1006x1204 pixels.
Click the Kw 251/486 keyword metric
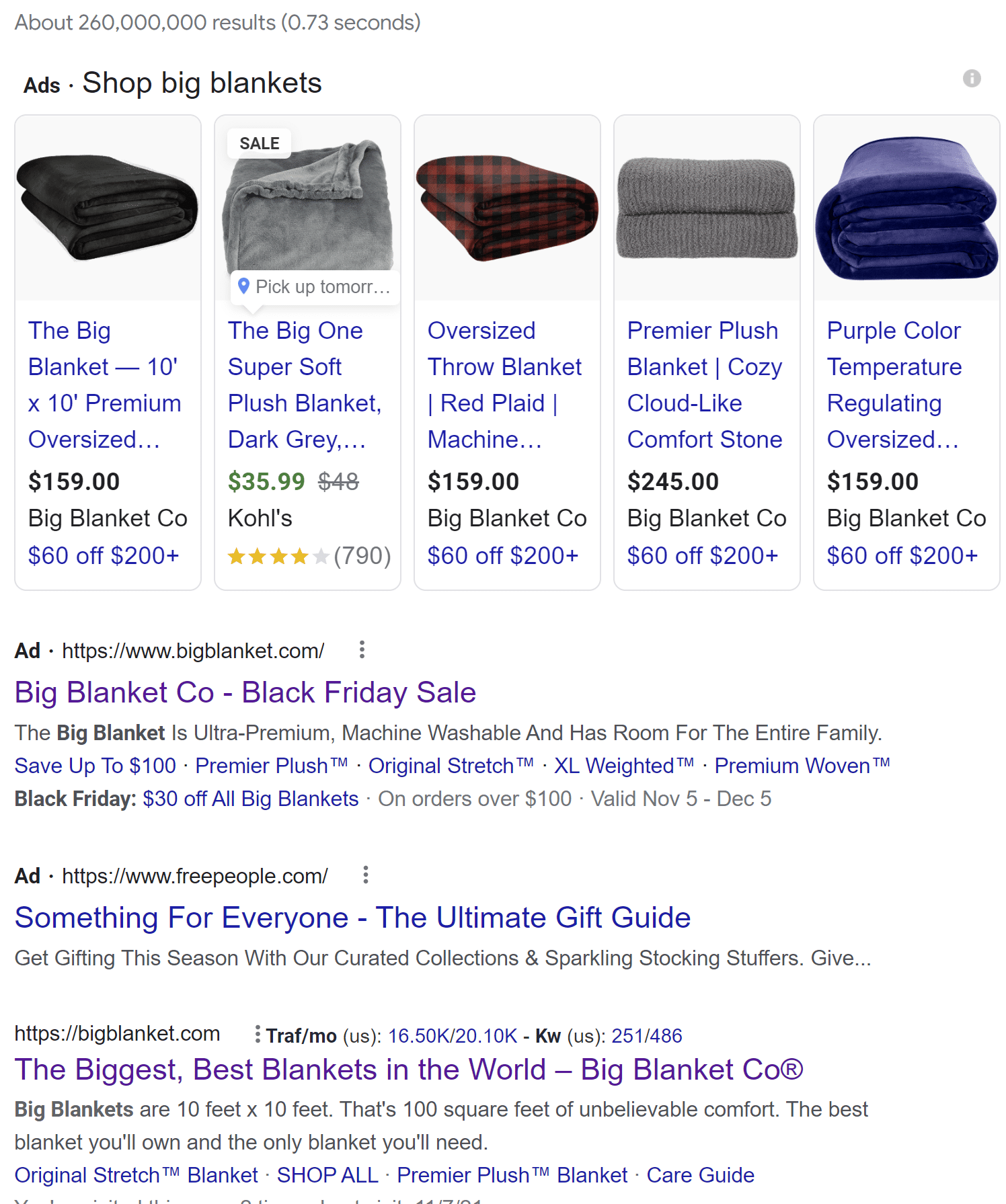646,1035
